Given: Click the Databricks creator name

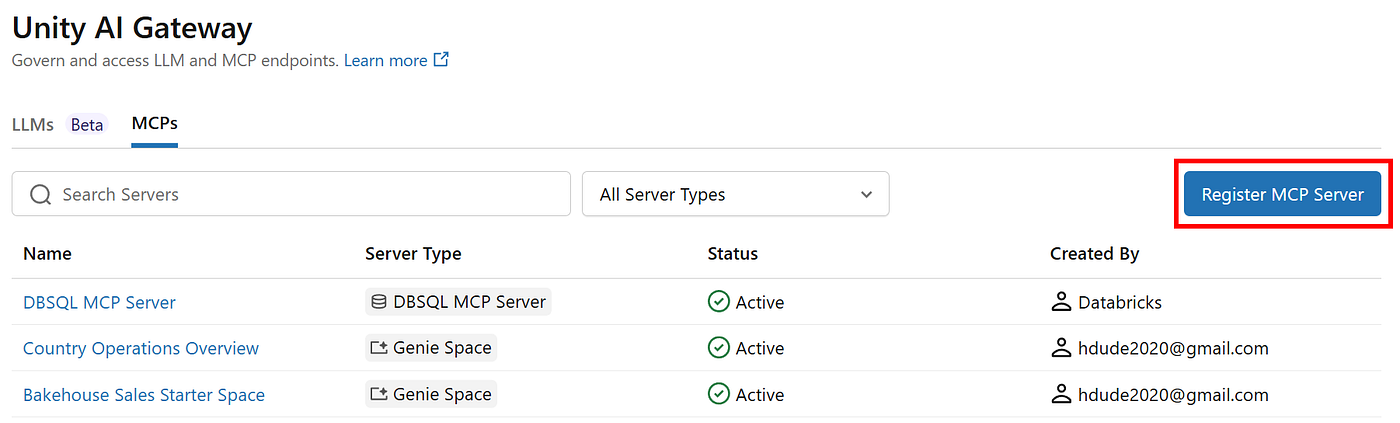Looking at the screenshot, I should (x=1120, y=302).
